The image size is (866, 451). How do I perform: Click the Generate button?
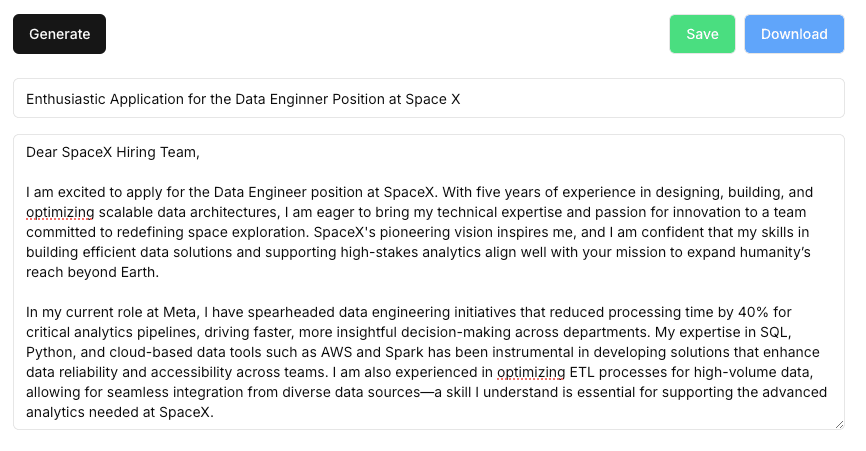59,34
